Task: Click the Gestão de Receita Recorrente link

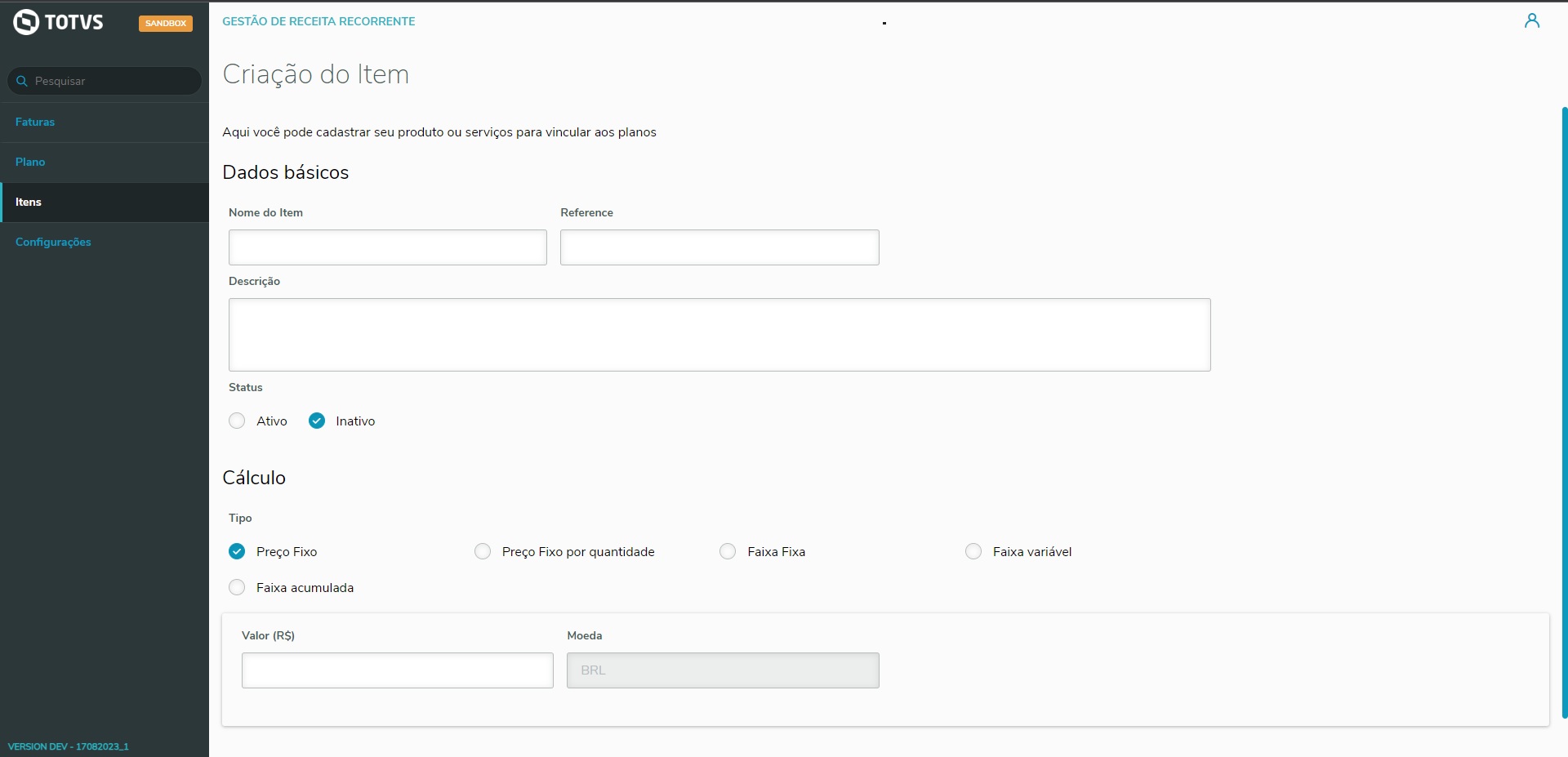Action: pos(318,21)
